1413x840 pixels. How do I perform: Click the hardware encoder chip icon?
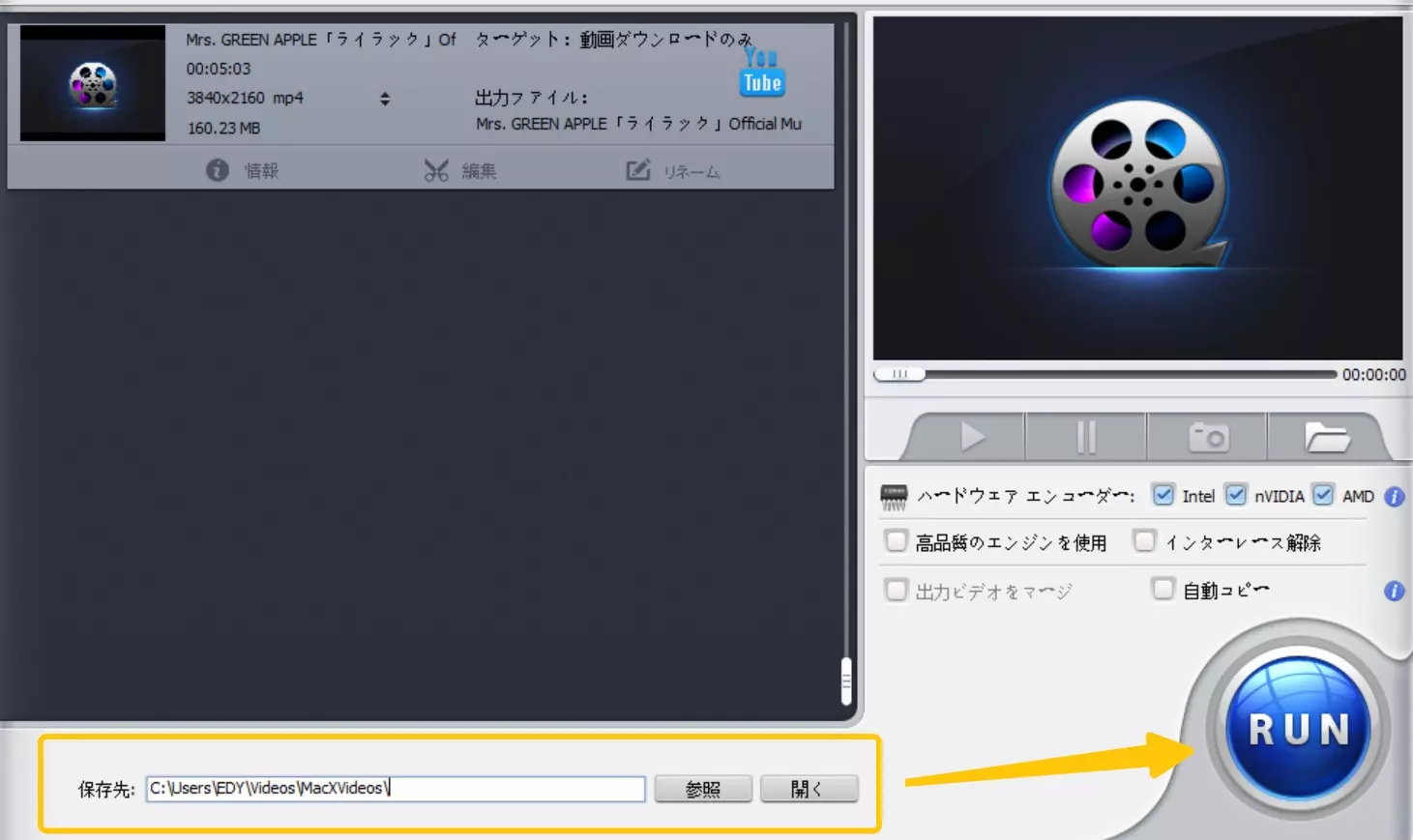894,497
